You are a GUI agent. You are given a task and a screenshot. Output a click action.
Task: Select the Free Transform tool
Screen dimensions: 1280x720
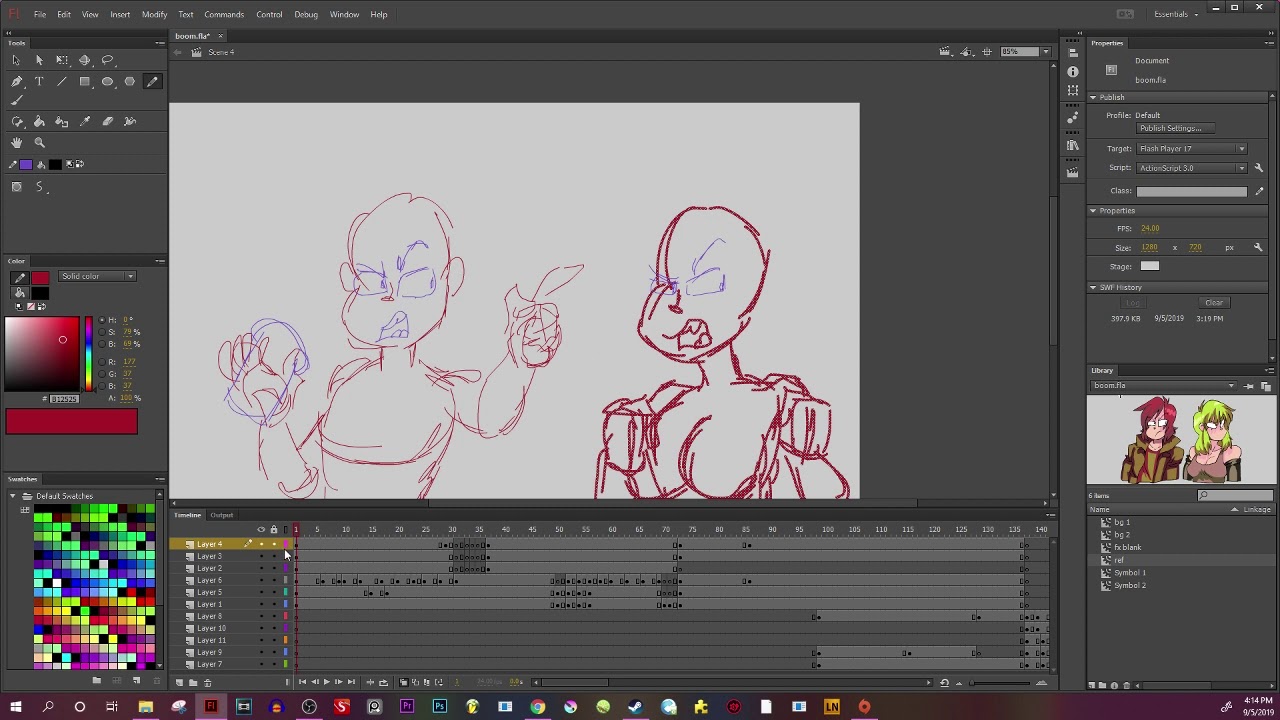coord(62,60)
